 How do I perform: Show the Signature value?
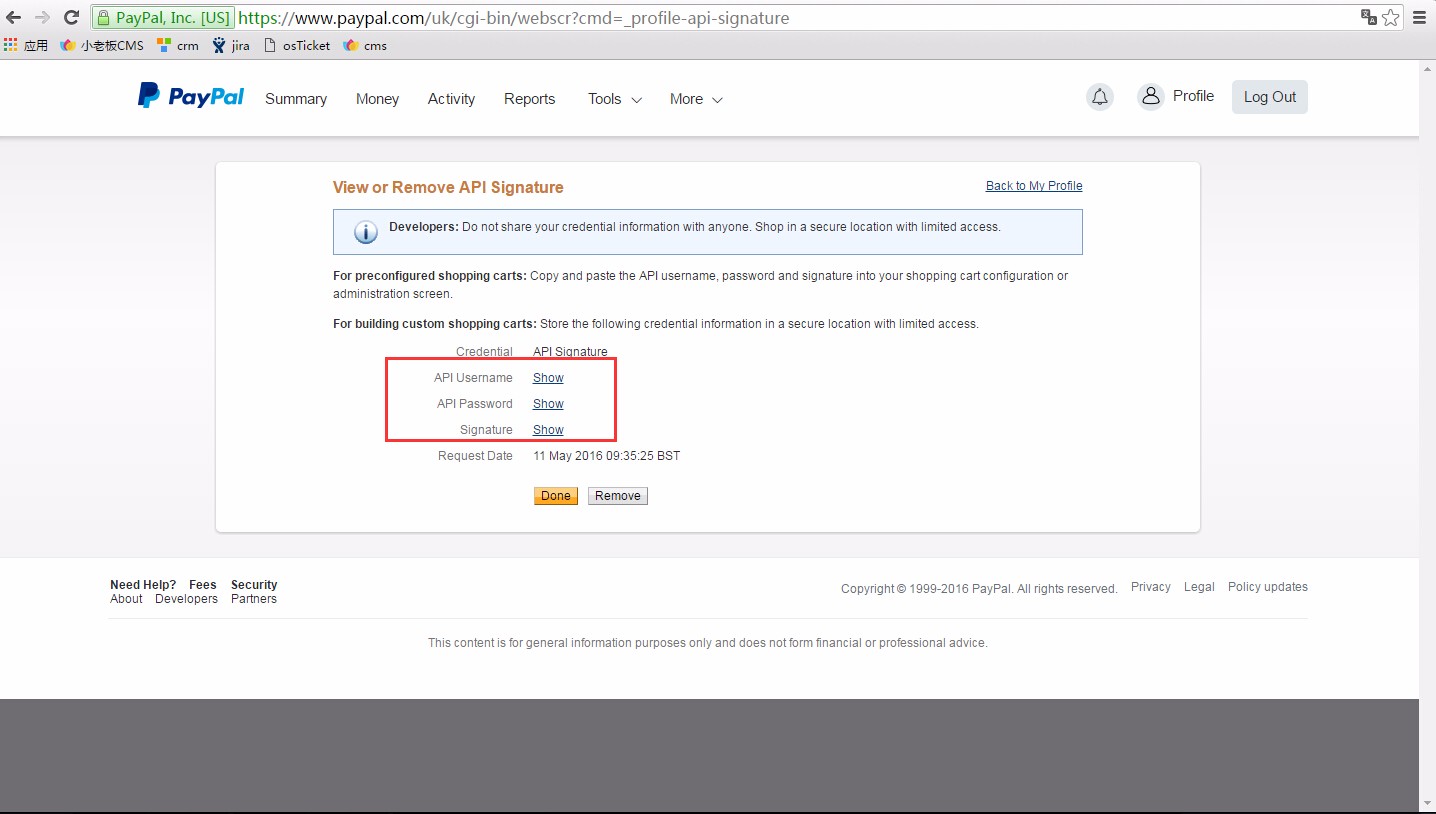[548, 430]
